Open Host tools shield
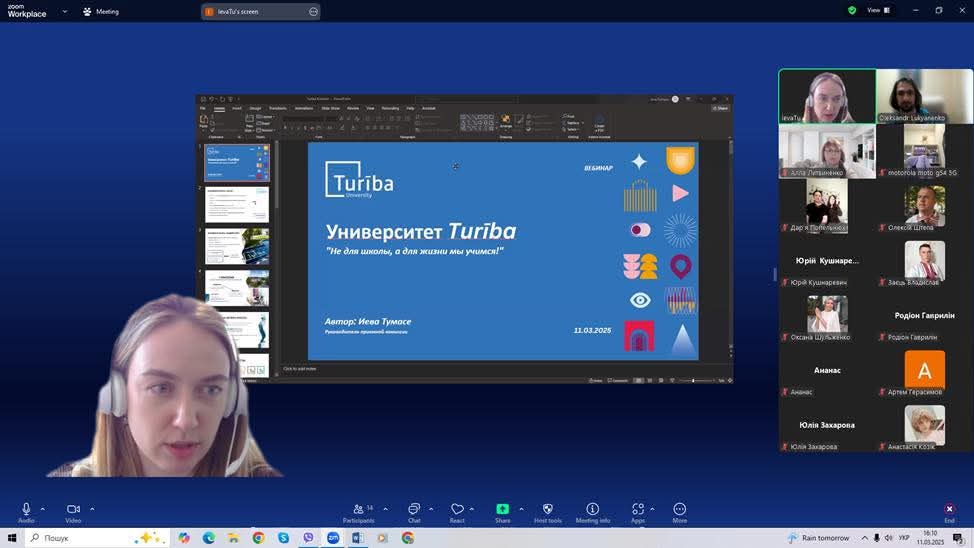The width and height of the screenshot is (974, 548). tap(548, 512)
